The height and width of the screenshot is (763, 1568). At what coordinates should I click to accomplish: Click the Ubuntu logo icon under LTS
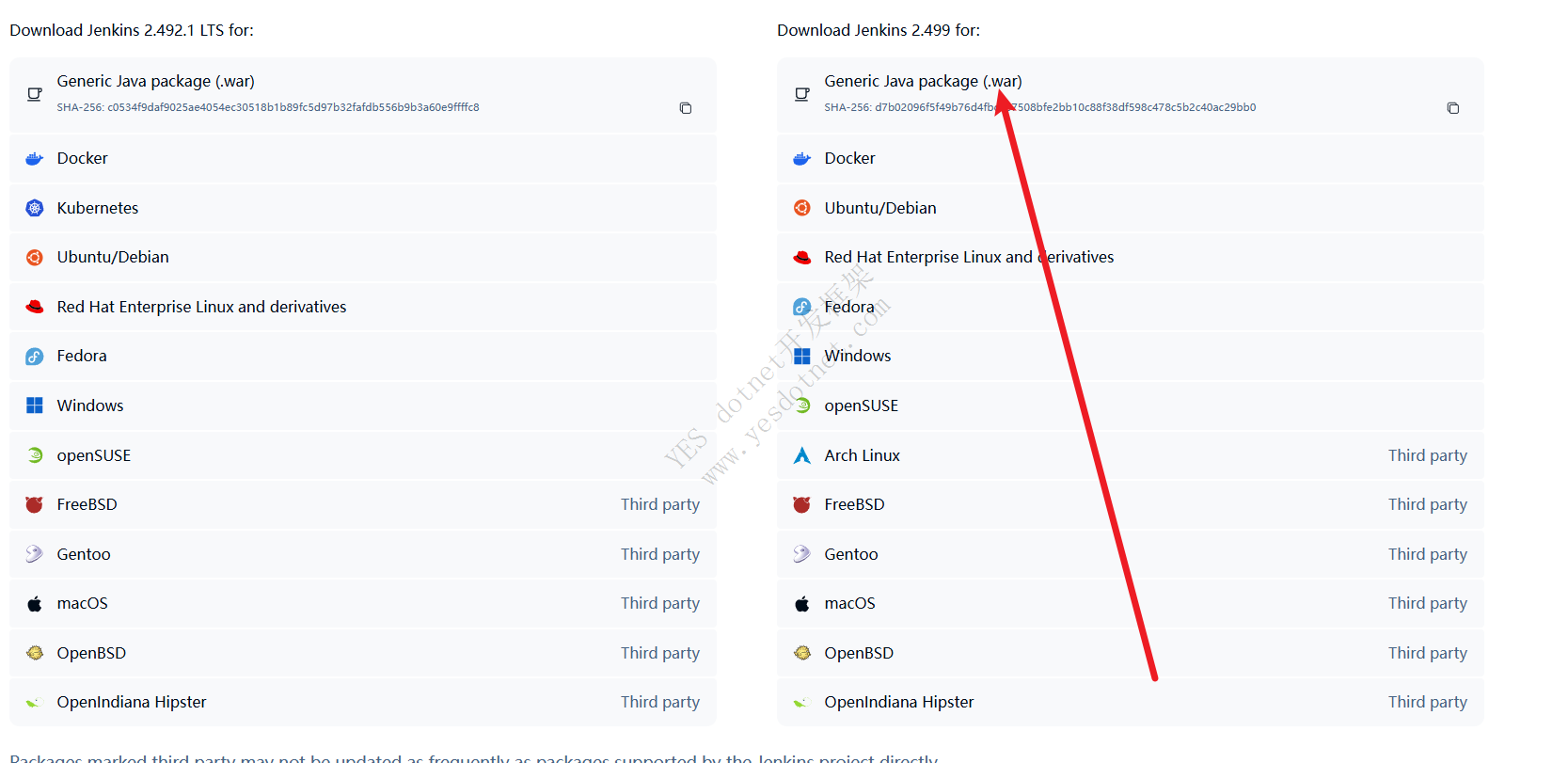pos(35,258)
